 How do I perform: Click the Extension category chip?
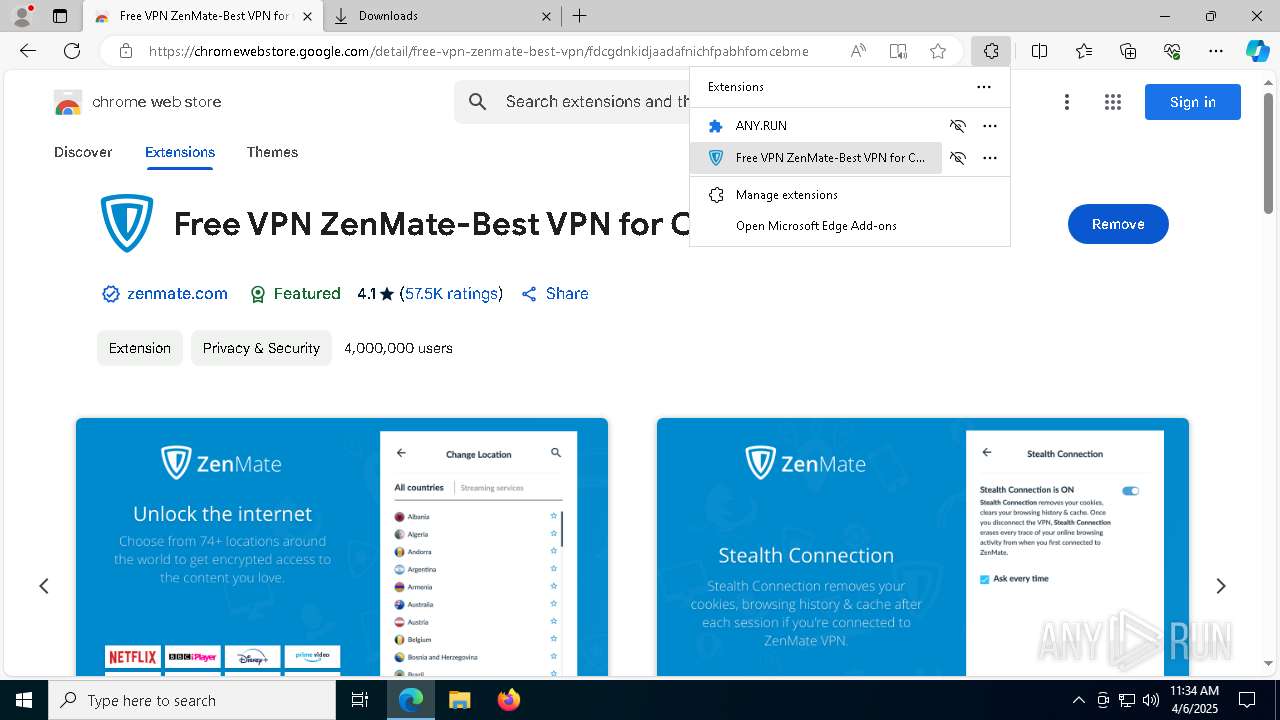(140, 348)
